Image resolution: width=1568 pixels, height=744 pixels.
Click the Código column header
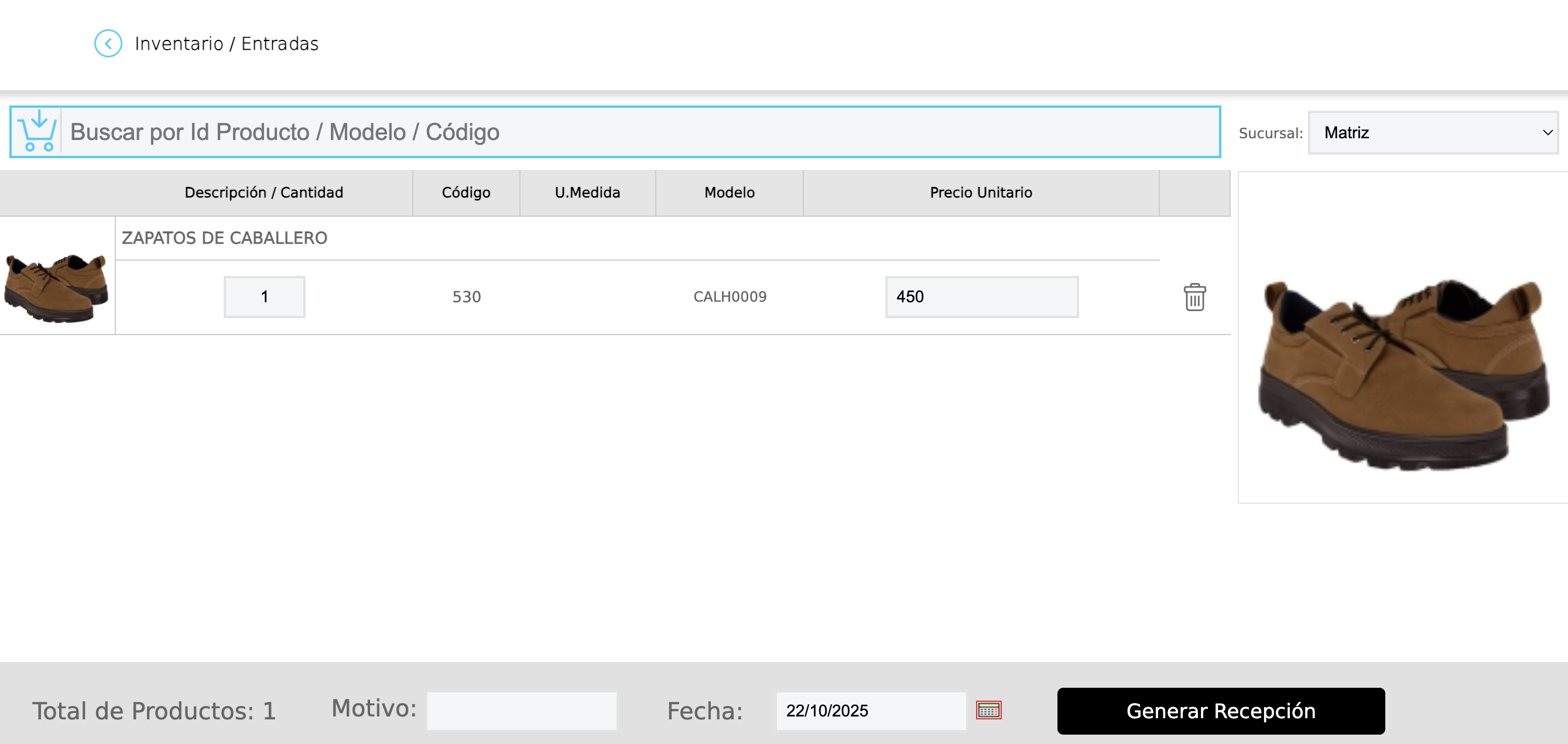(465, 192)
